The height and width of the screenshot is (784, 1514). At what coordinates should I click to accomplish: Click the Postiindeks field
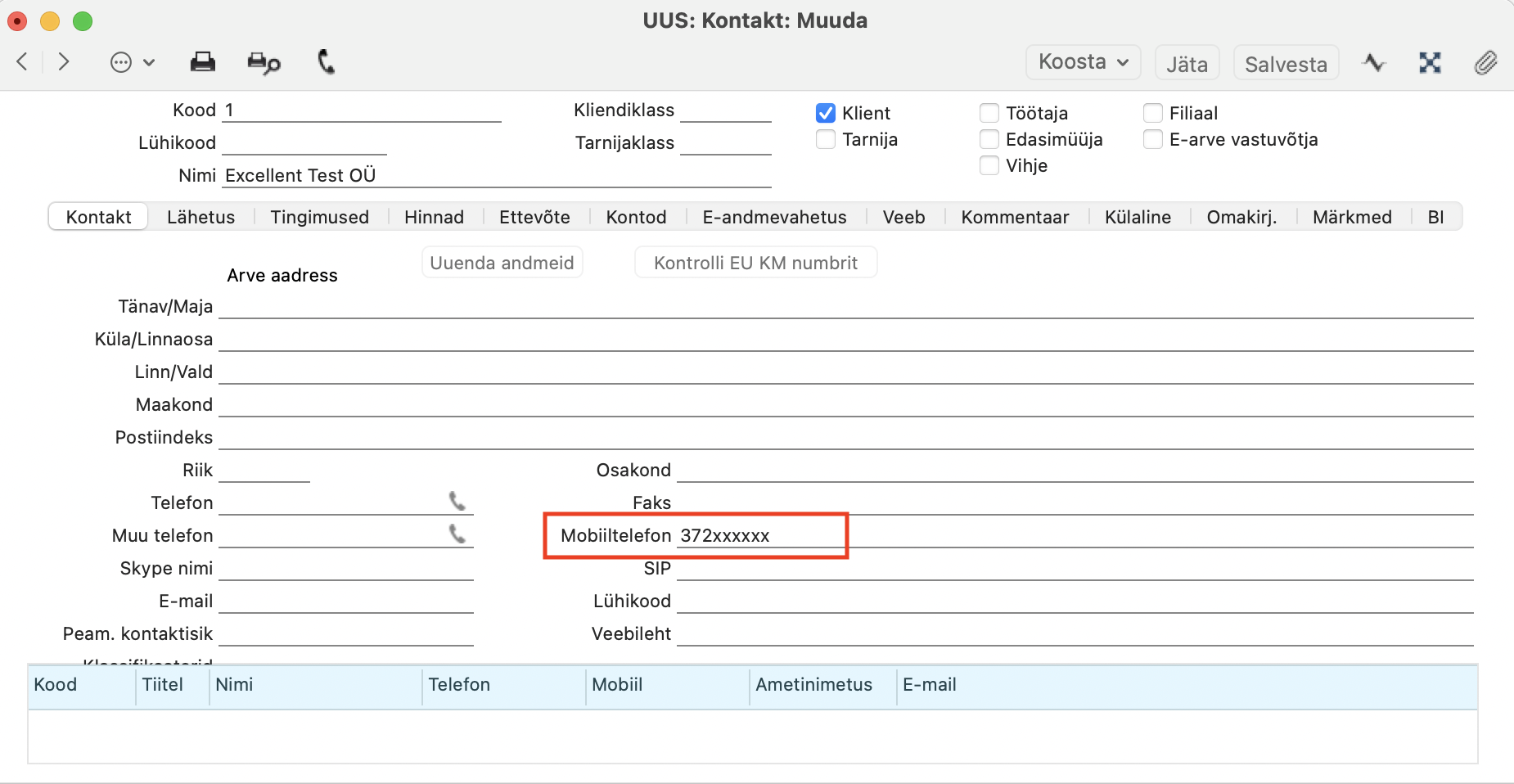[x=845, y=437]
